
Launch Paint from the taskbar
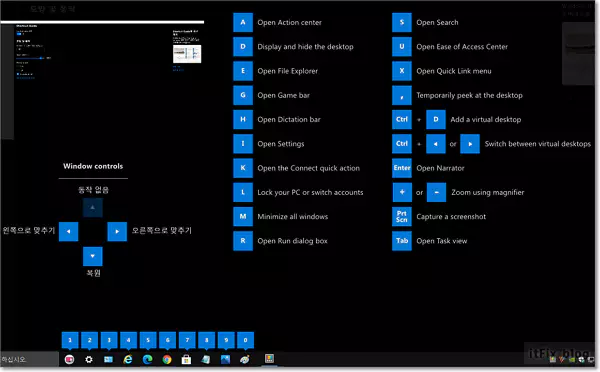[245, 359]
